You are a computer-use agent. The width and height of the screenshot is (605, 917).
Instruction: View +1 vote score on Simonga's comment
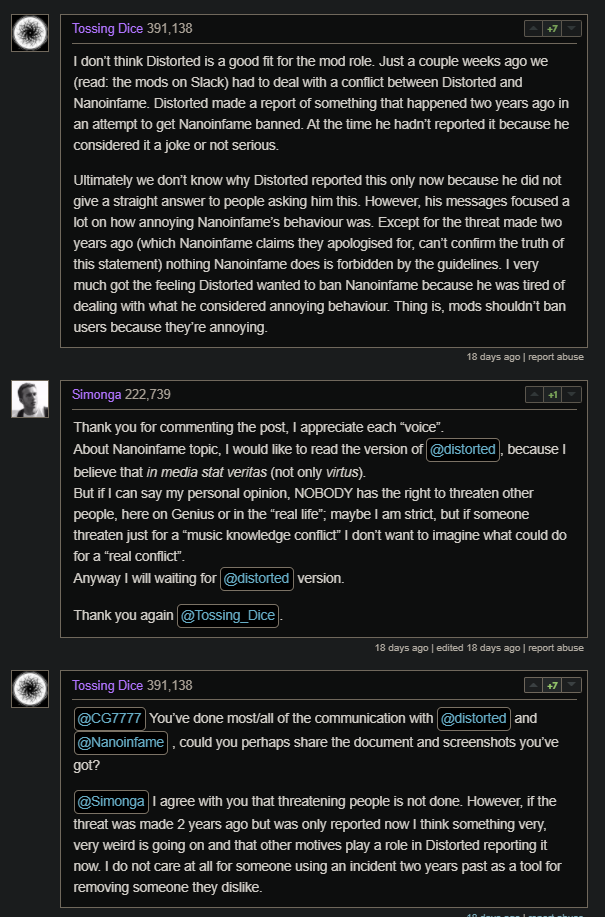click(x=552, y=395)
